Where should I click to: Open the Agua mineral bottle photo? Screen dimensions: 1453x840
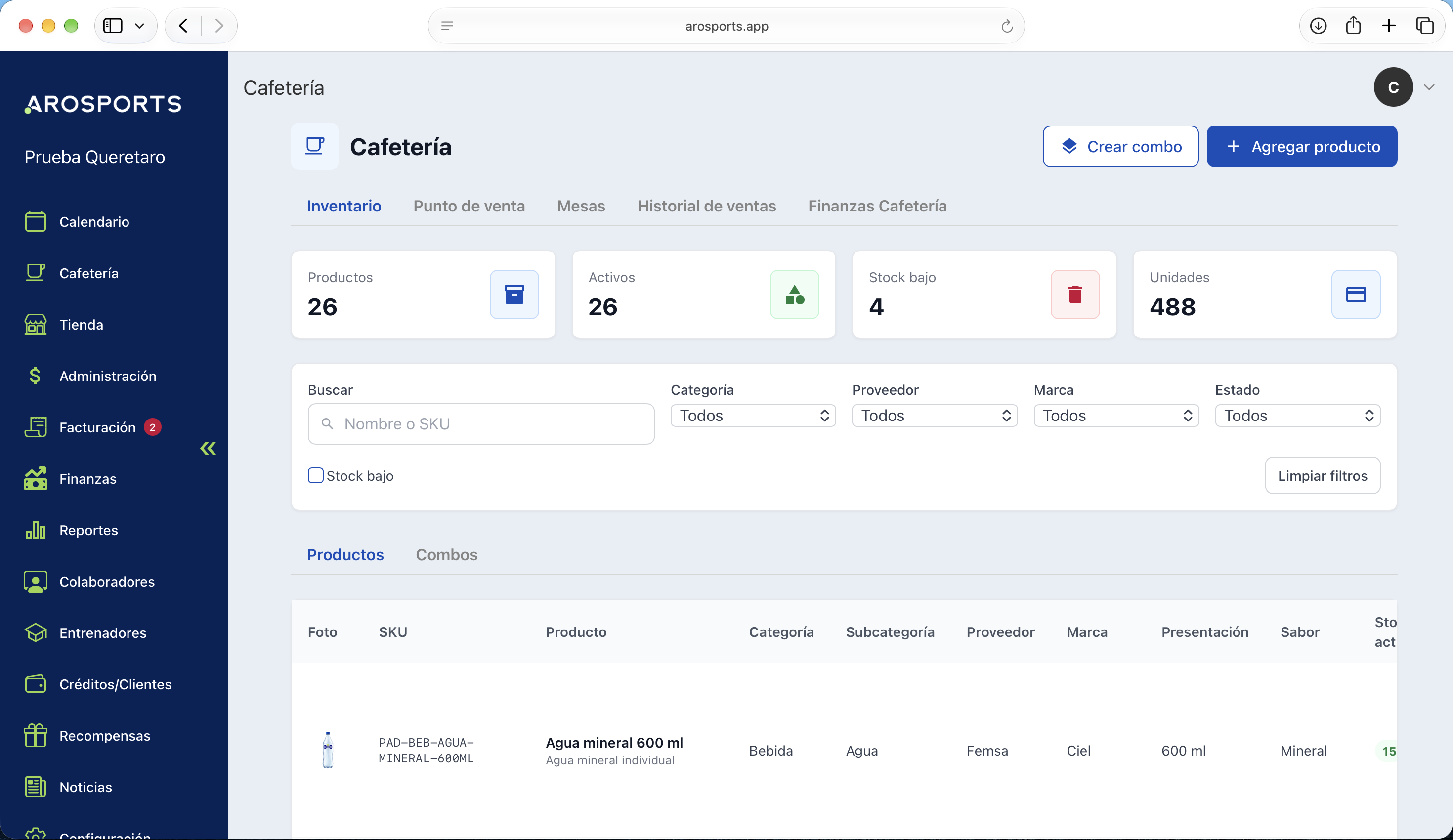328,750
